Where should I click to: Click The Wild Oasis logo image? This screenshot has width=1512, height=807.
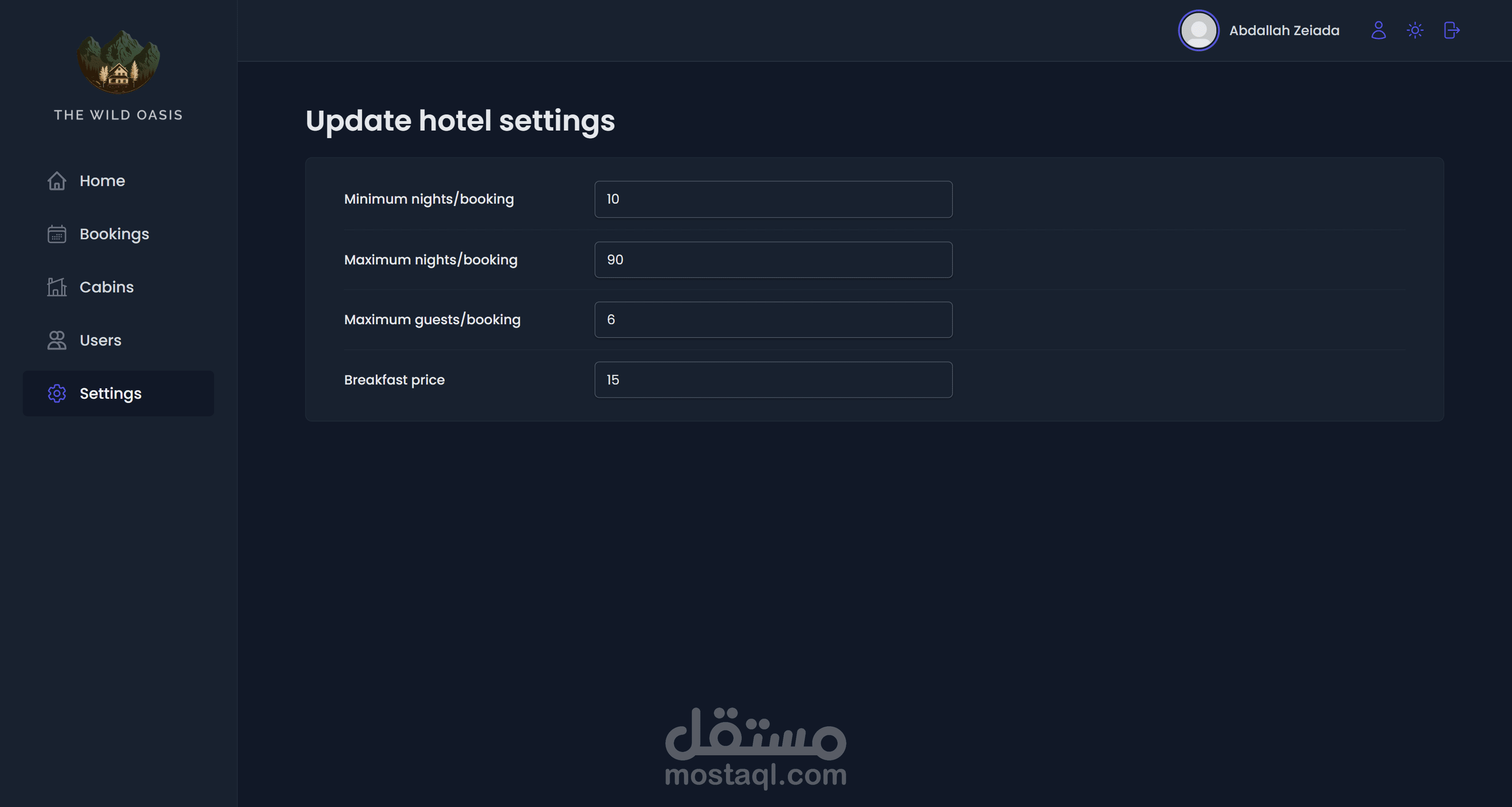click(x=118, y=62)
